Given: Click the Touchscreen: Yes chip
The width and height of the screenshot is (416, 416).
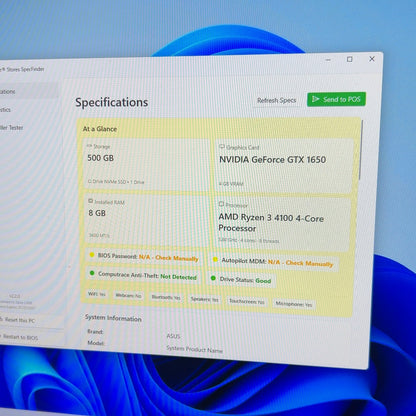Looking at the screenshot, I should (247, 302).
